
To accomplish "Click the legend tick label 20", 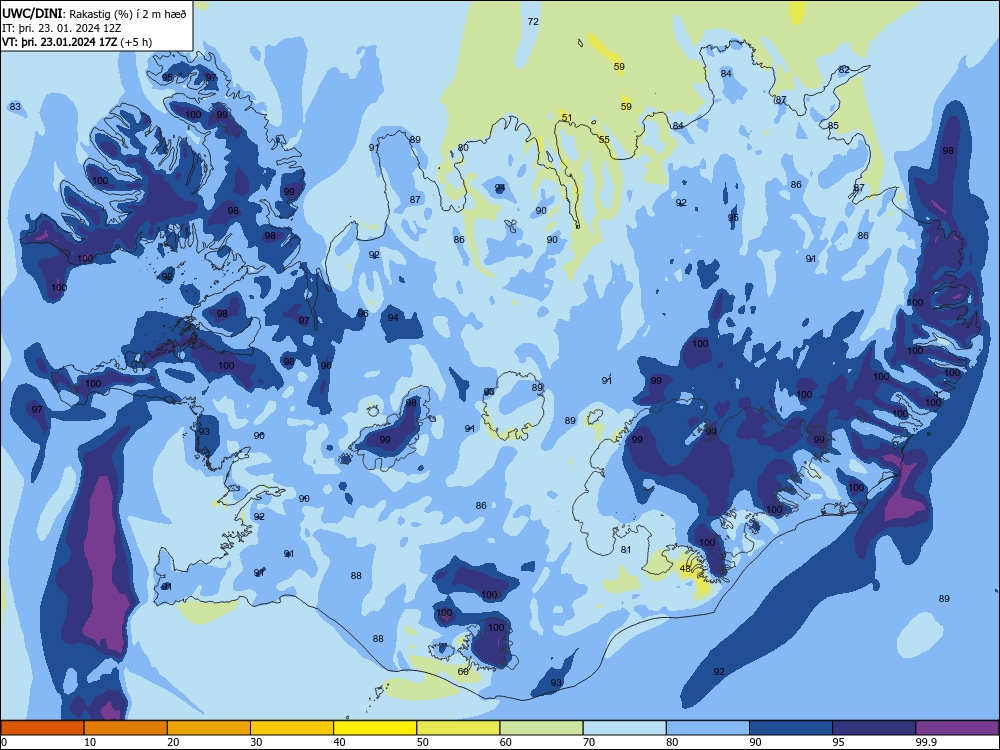I will tap(173, 742).
